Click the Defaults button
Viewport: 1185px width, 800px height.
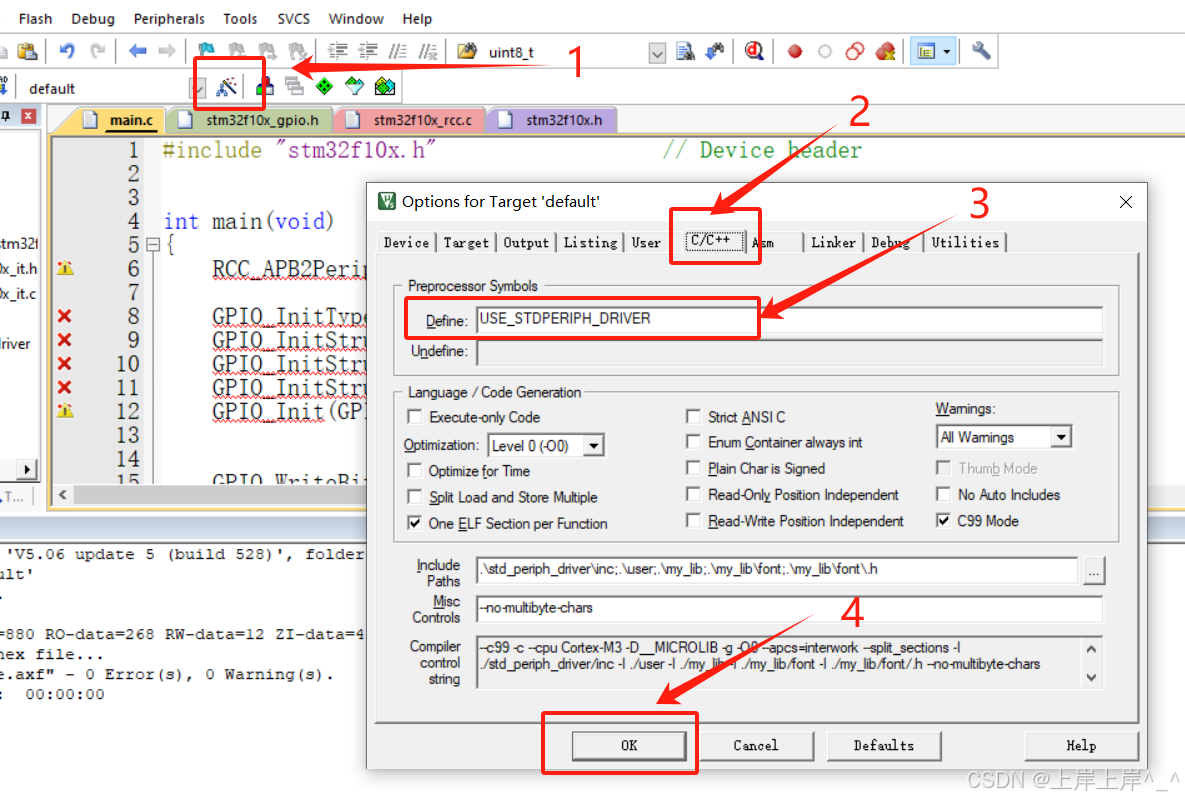coord(883,746)
